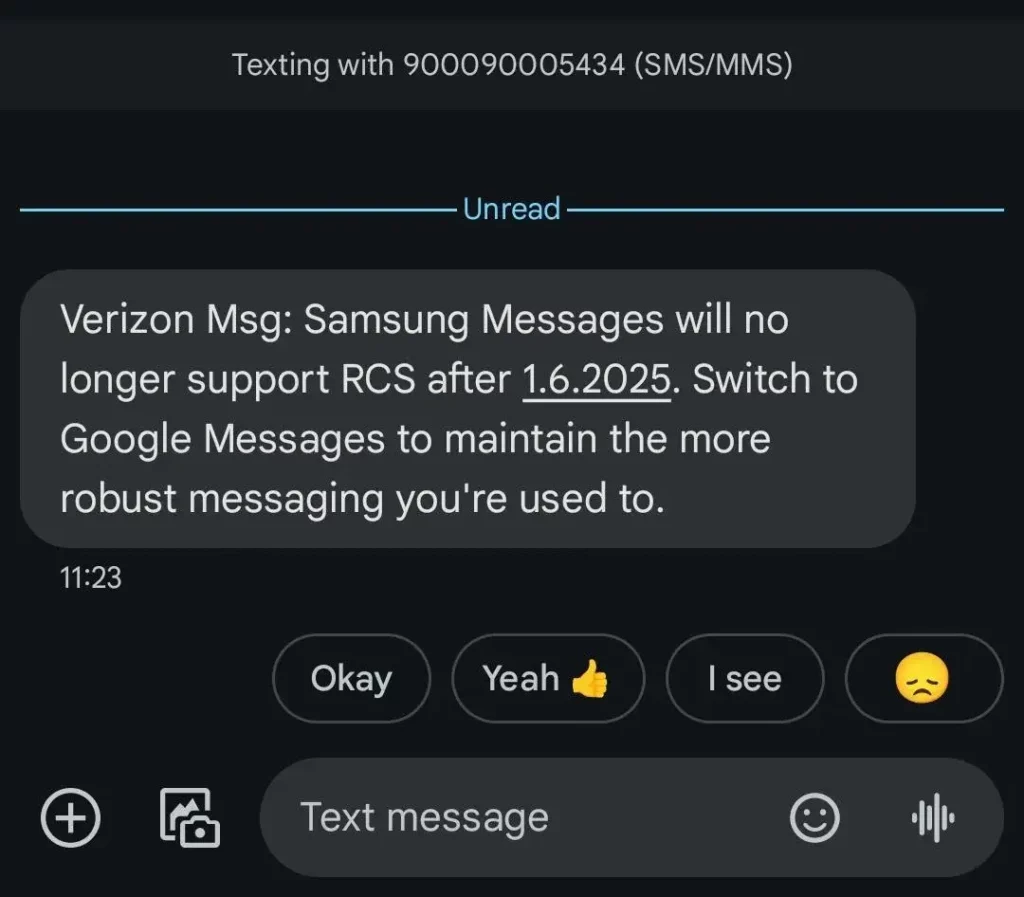1024x897 pixels.
Task: Tap the (SMS/MMS) label in header
Action: pos(713,65)
